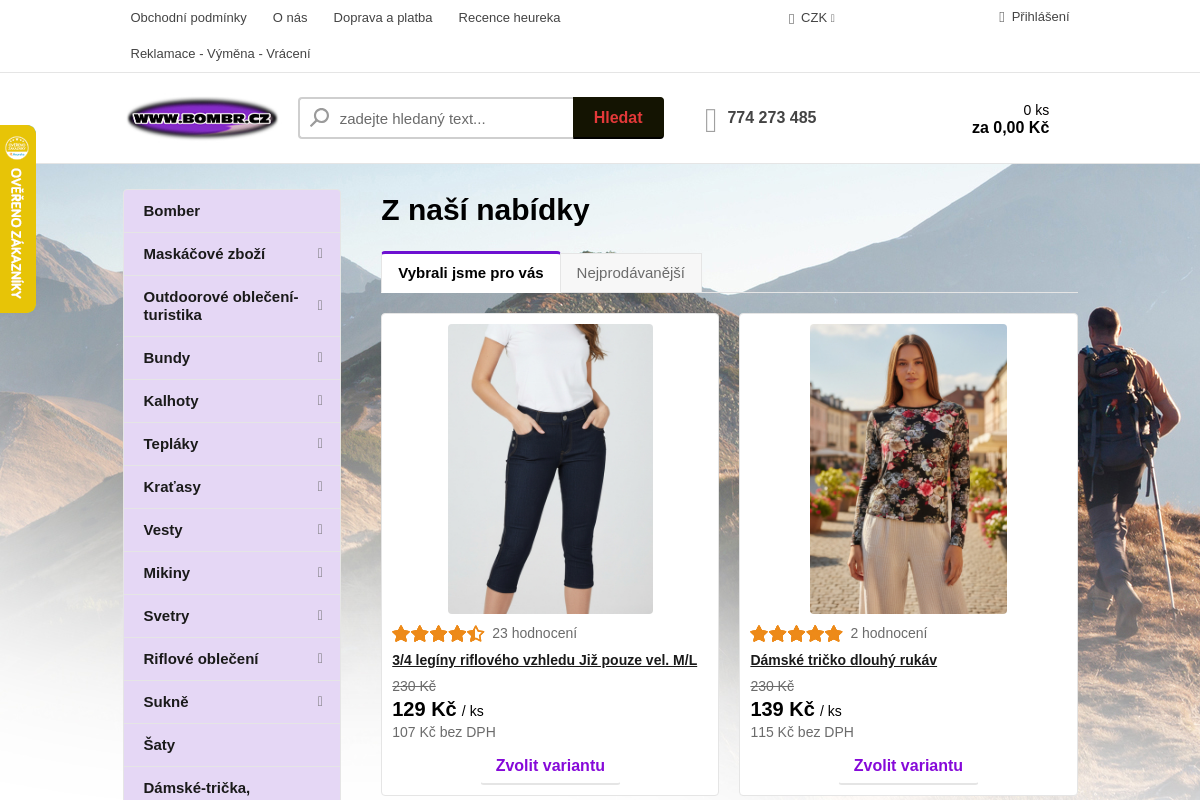
Task: Click the login user icon
Action: point(1002,17)
